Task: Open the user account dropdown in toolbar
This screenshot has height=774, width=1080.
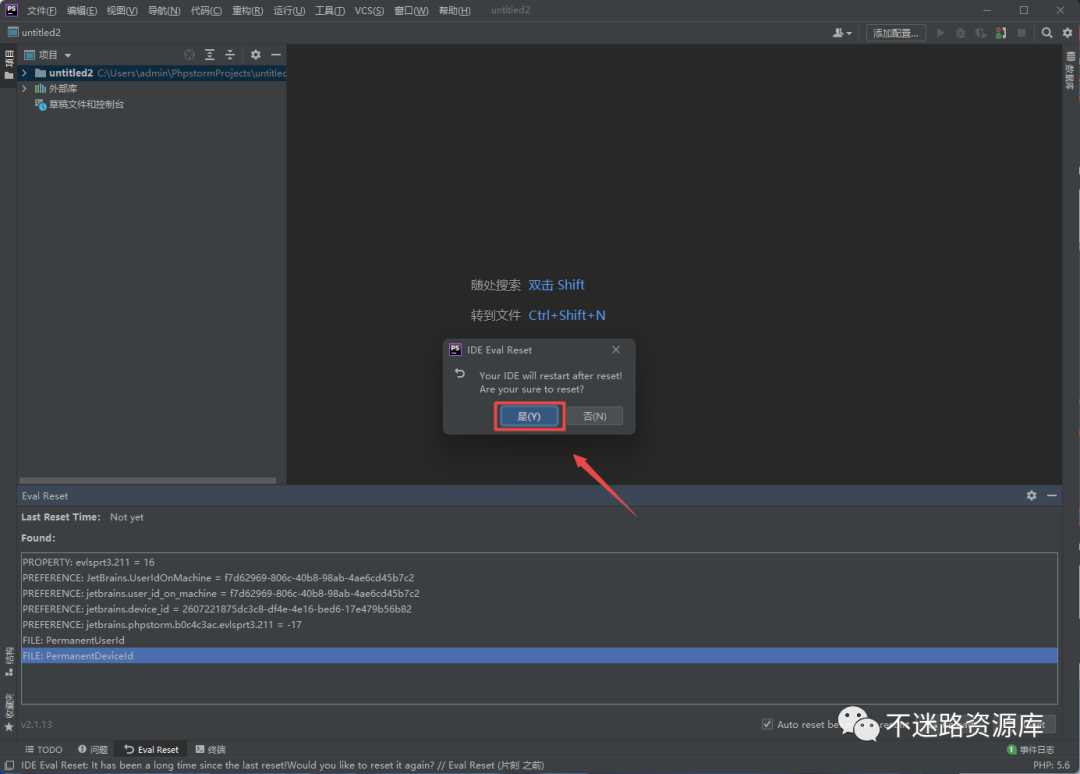Action: (842, 33)
